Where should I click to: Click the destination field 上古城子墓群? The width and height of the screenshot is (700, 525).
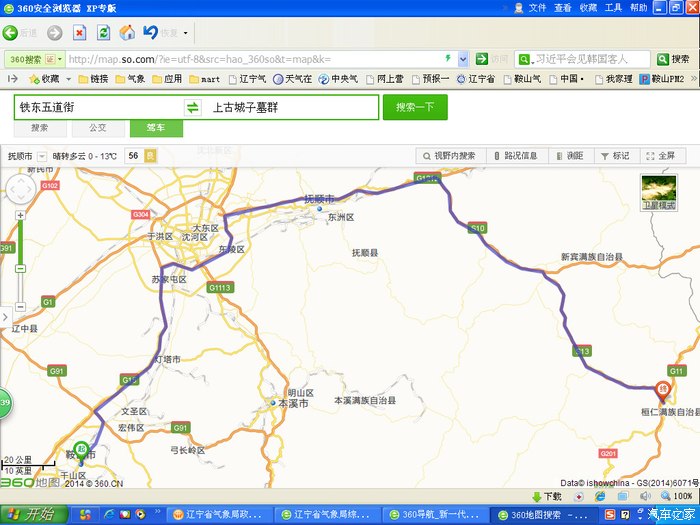click(290, 107)
